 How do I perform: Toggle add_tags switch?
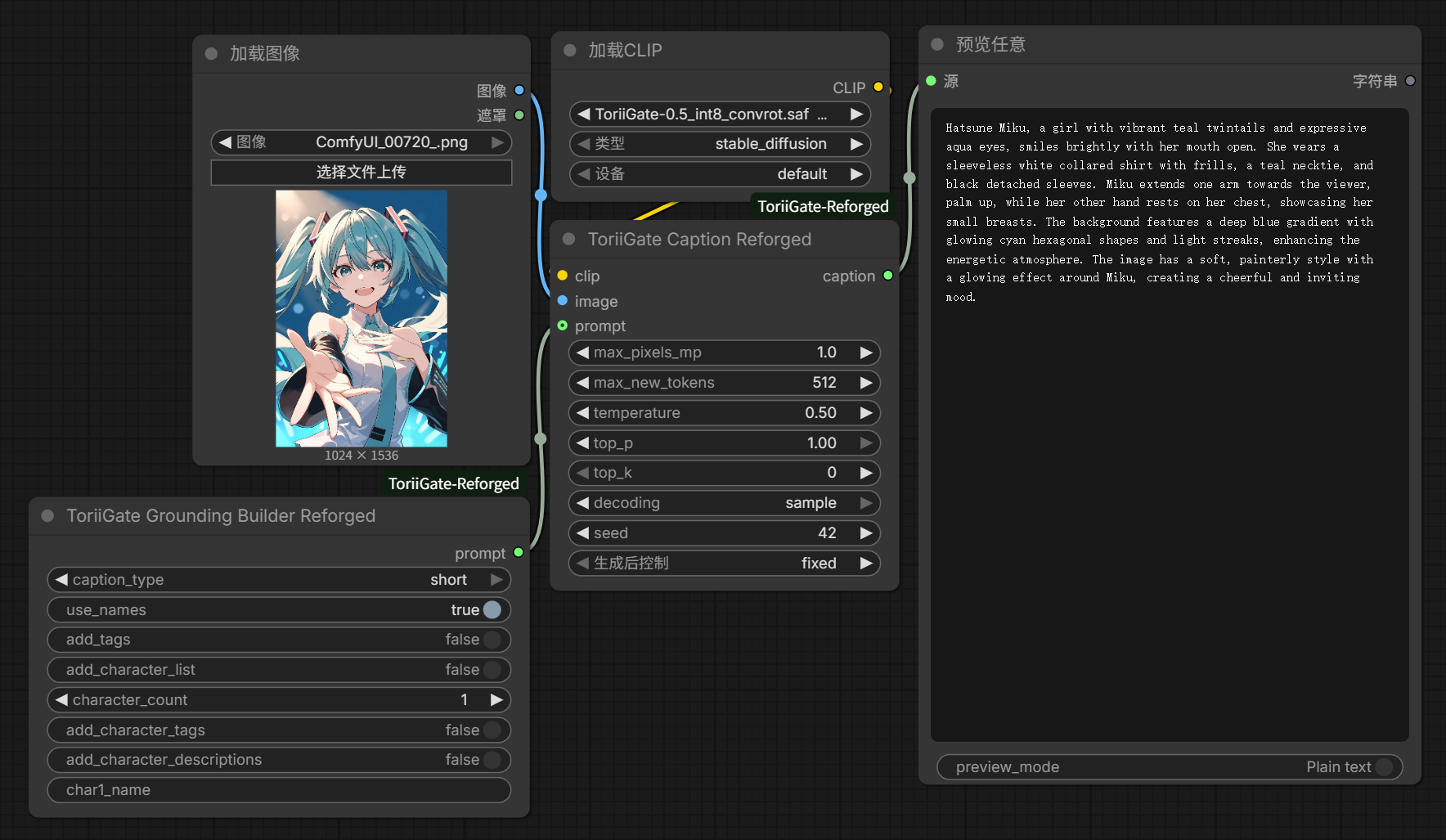(x=492, y=640)
